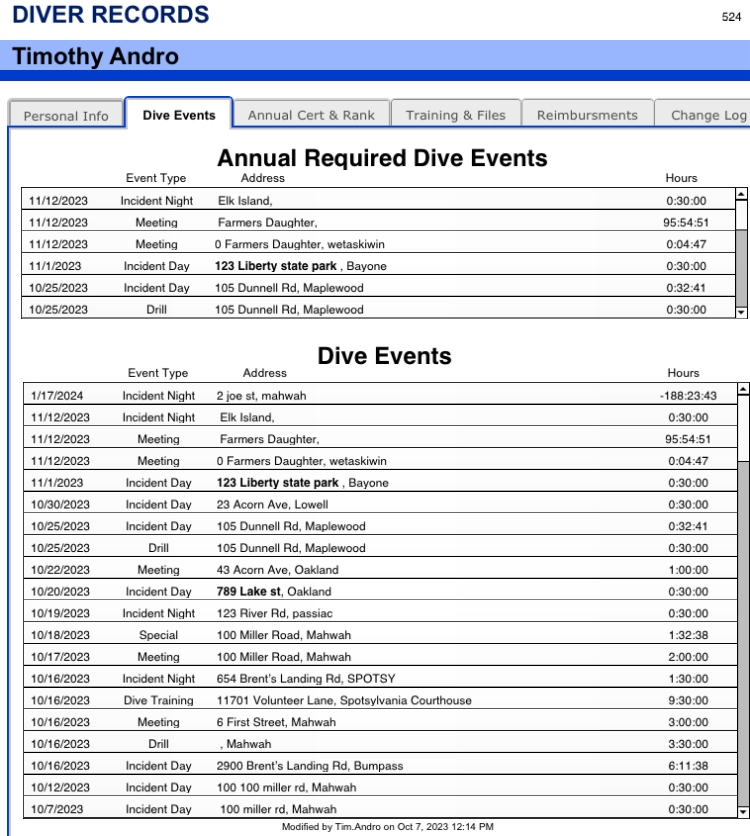Click '123 River Rd, passiac' address

[275, 613]
